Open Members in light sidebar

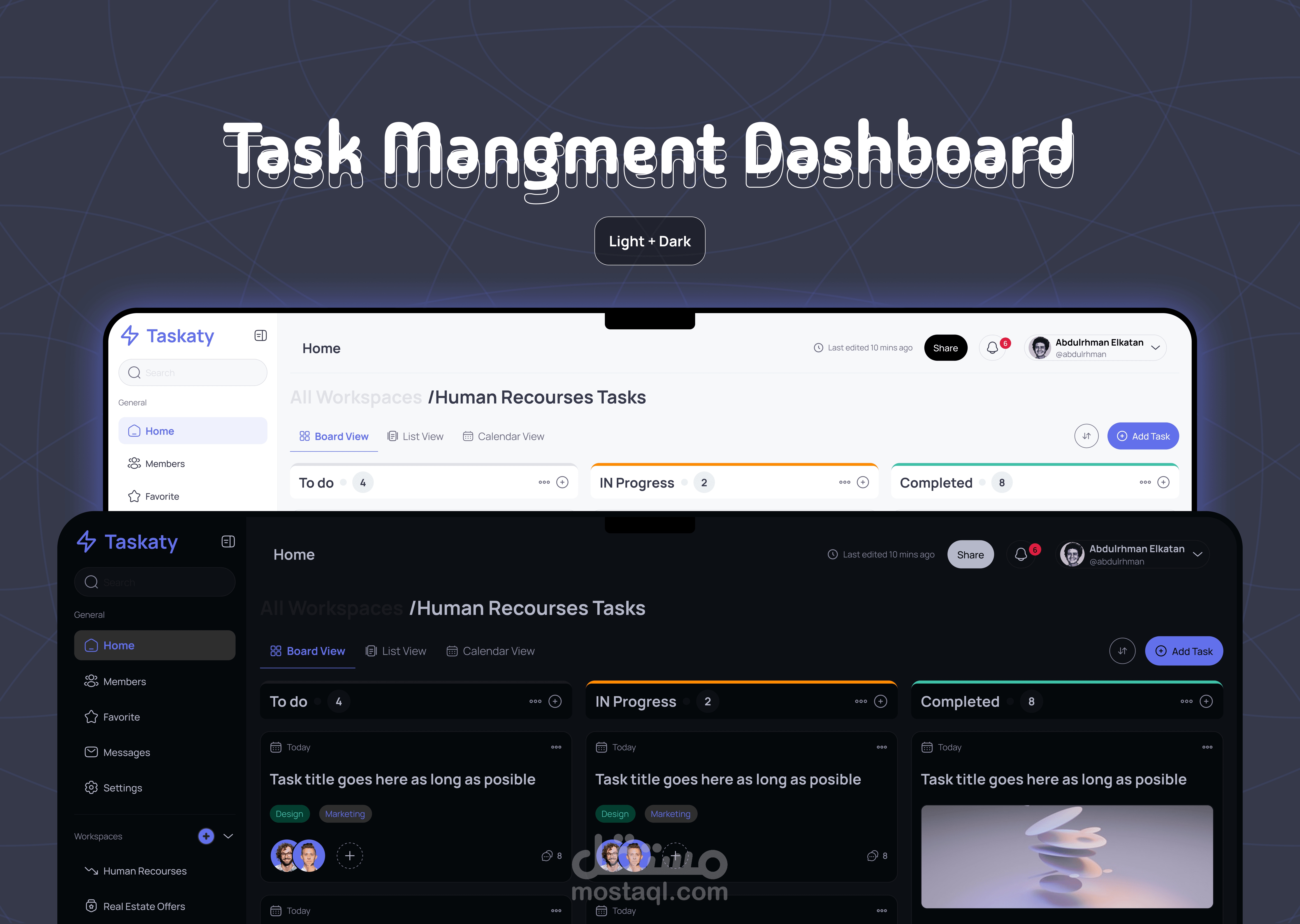193,464
